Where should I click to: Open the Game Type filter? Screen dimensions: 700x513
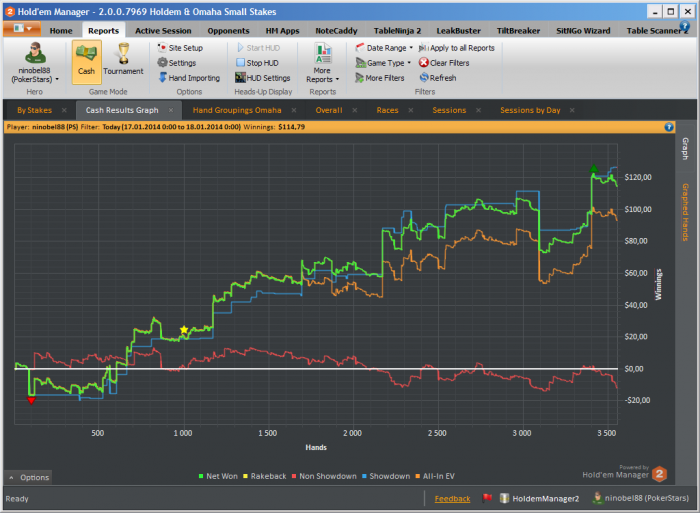[x=383, y=63]
